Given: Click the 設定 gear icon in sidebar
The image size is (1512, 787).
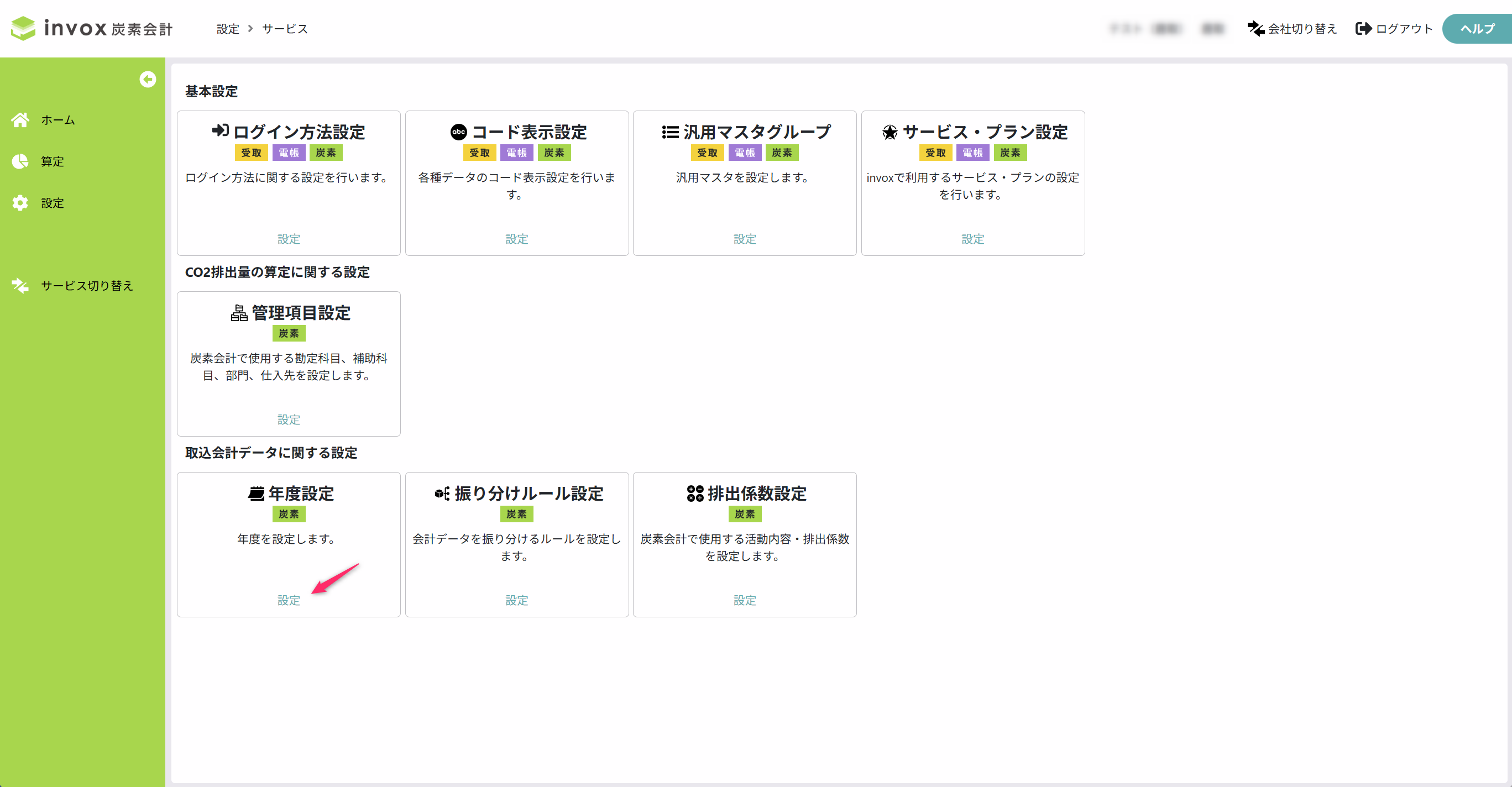Looking at the screenshot, I should point(20,203).
